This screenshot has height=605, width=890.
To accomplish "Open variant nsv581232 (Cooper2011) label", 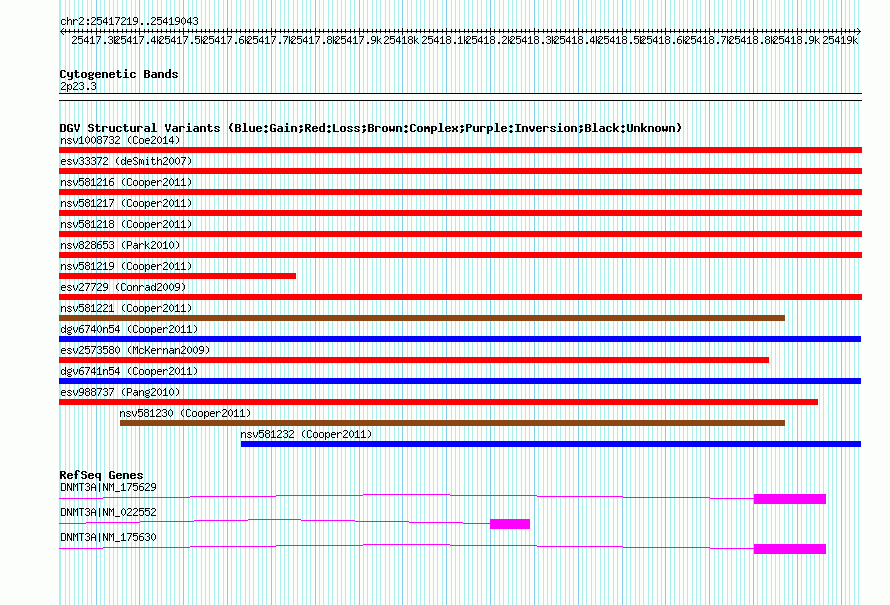I will [x=306, y=434].
